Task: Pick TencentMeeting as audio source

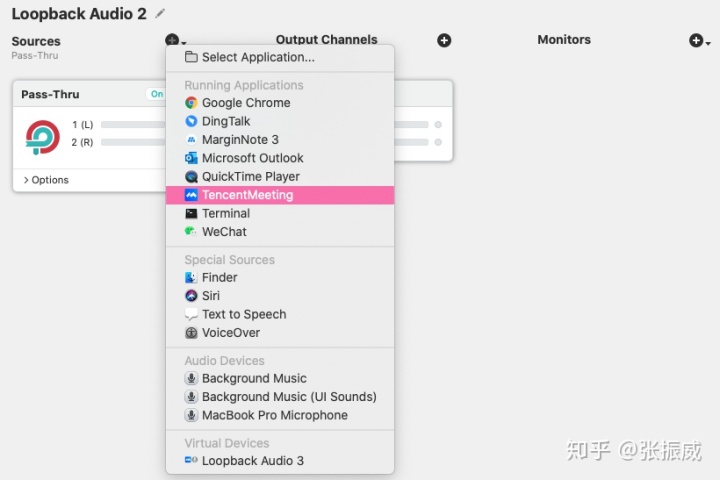Action: point(280,195)
